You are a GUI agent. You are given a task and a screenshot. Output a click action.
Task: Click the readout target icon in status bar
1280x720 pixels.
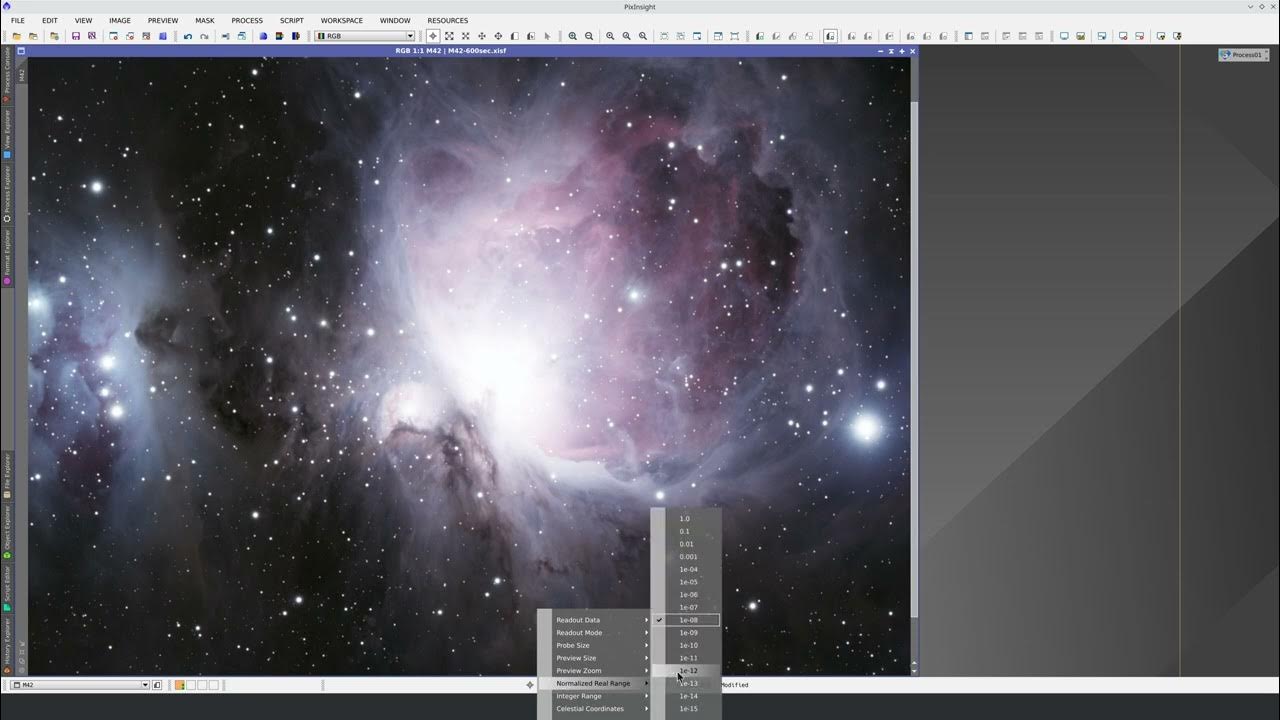[x=530, y=685]
